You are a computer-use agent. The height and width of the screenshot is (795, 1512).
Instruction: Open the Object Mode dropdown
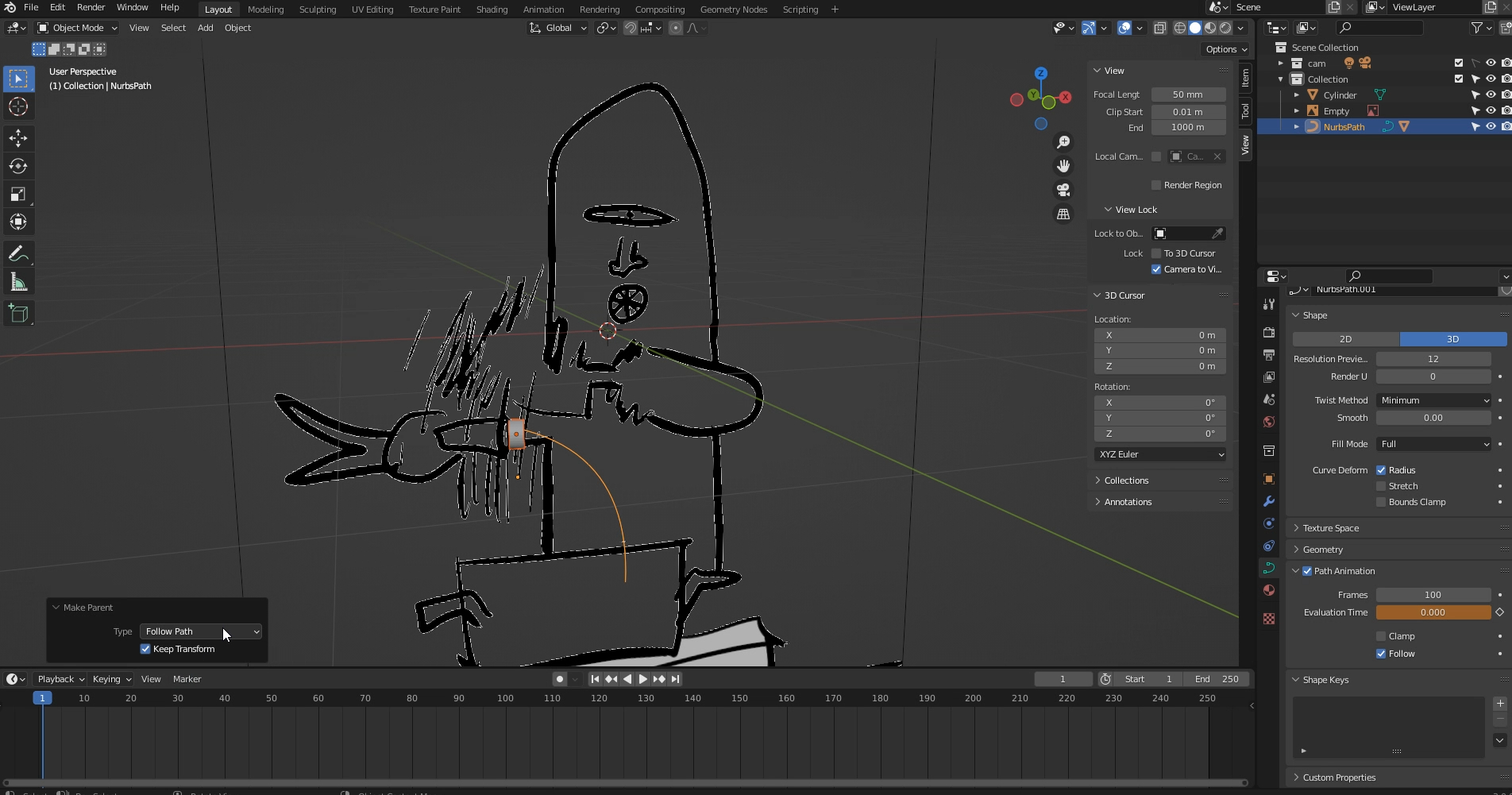click(x=78, y=28)
